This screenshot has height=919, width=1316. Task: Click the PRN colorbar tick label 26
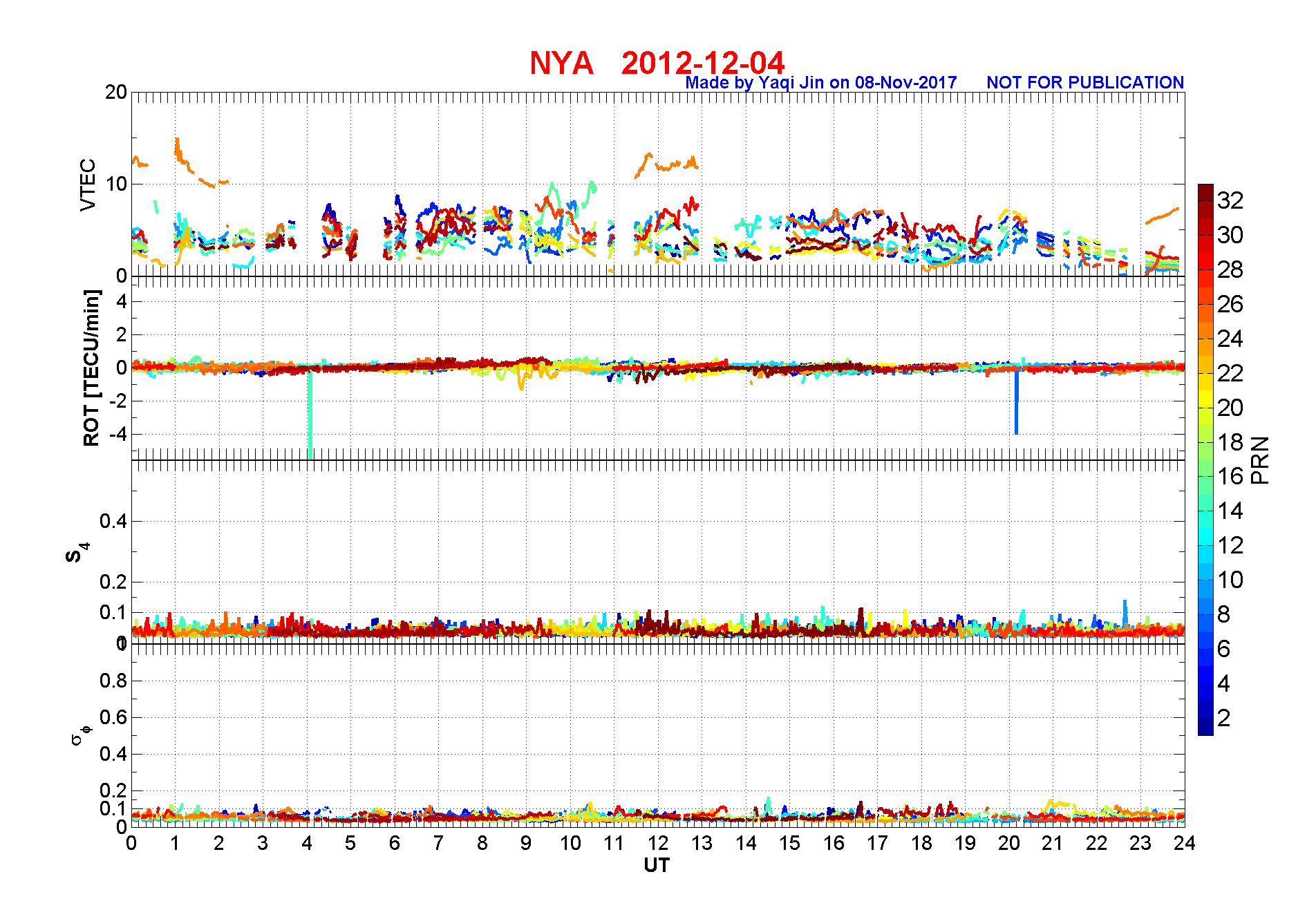coord(1230,304)
